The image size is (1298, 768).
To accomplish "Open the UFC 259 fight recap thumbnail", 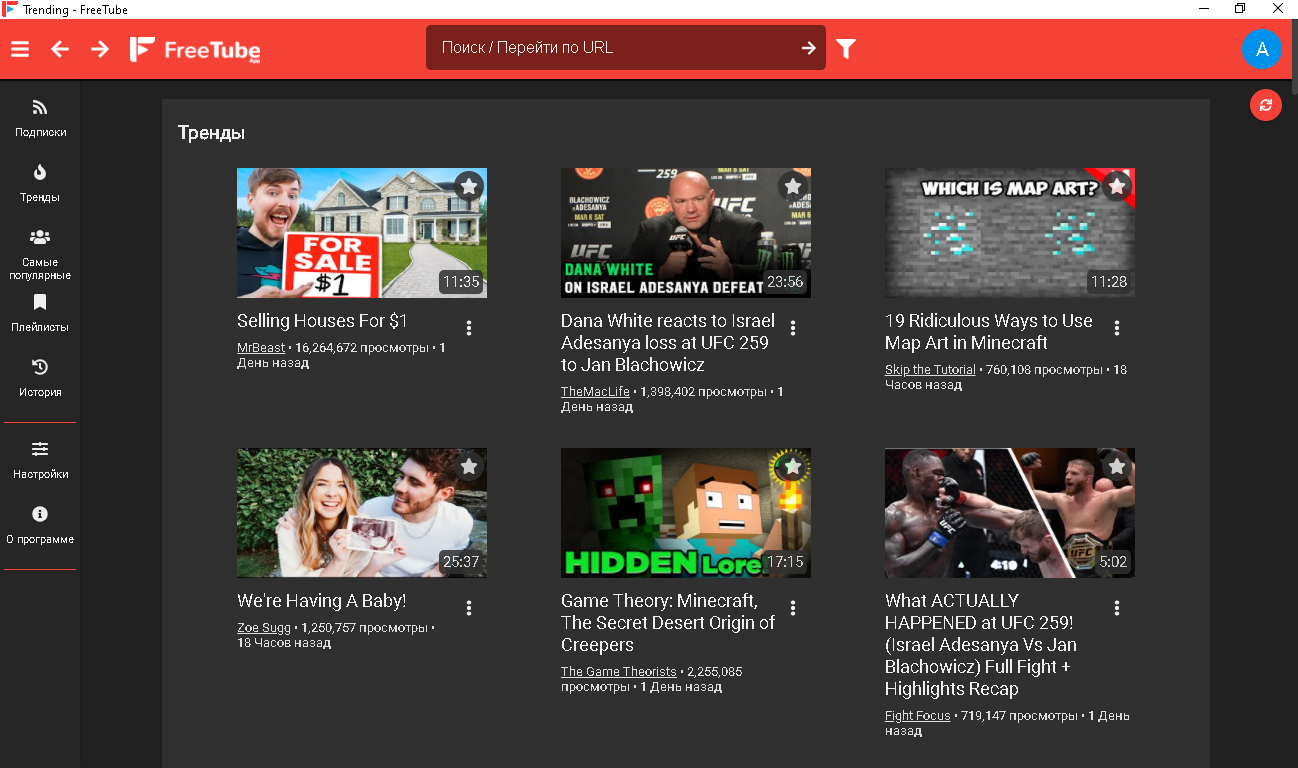I will click(x=1009, y=512).
